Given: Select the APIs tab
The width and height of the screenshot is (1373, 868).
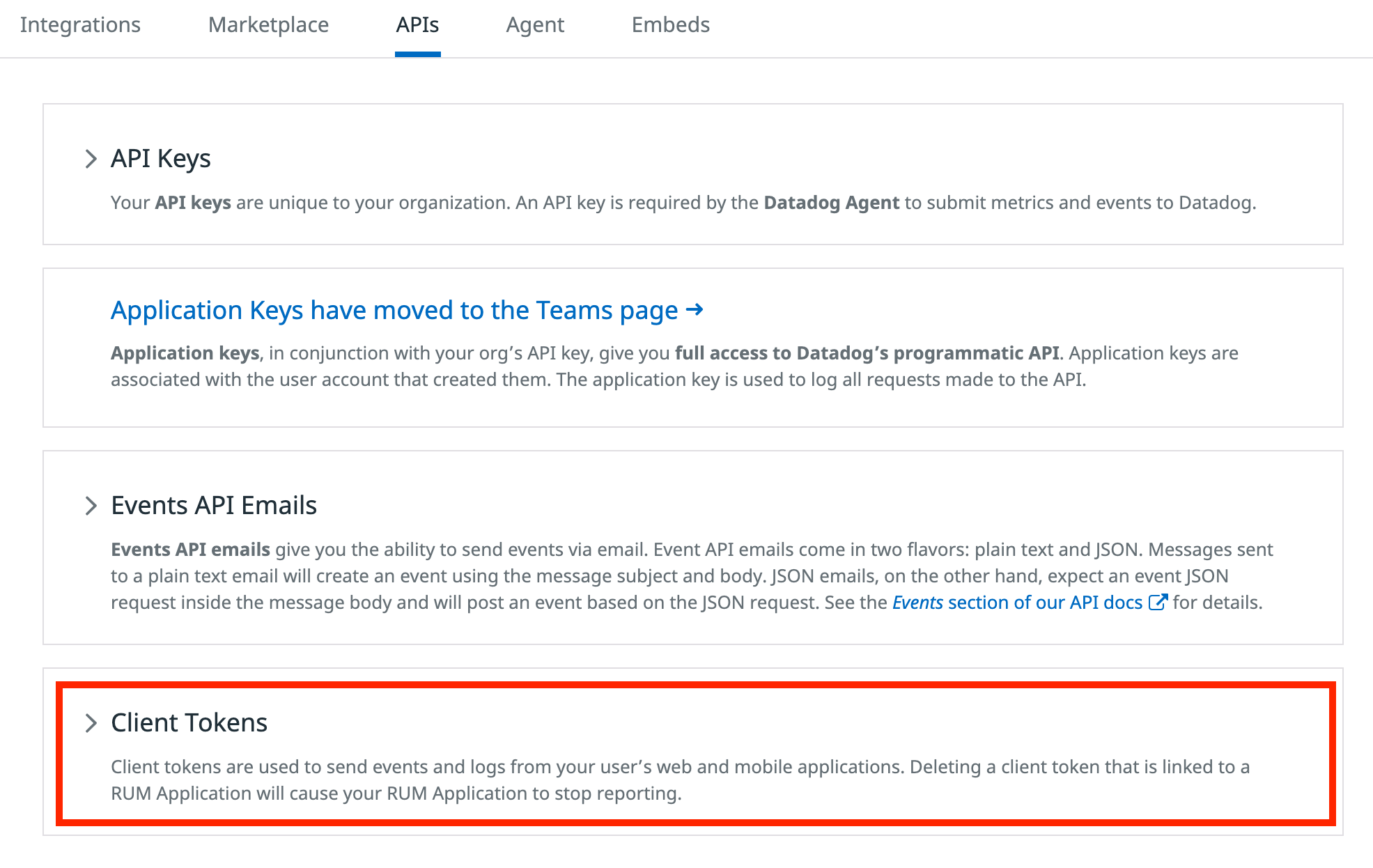Looking at the screenshot, I should click(417, 25).
